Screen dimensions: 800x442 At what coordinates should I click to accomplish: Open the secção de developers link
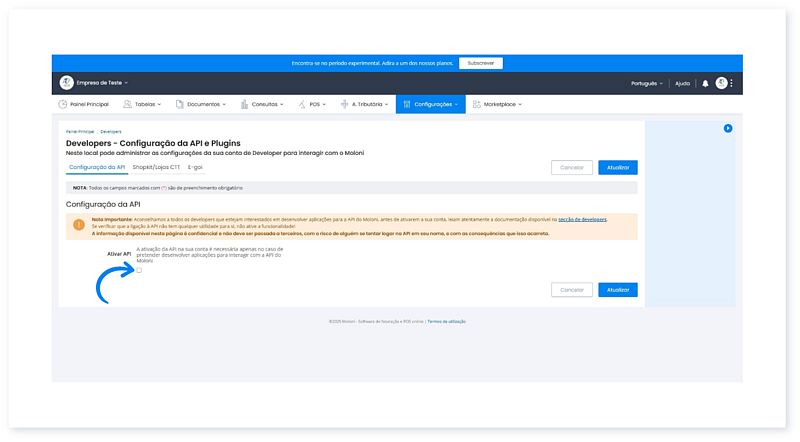(584, 218)
